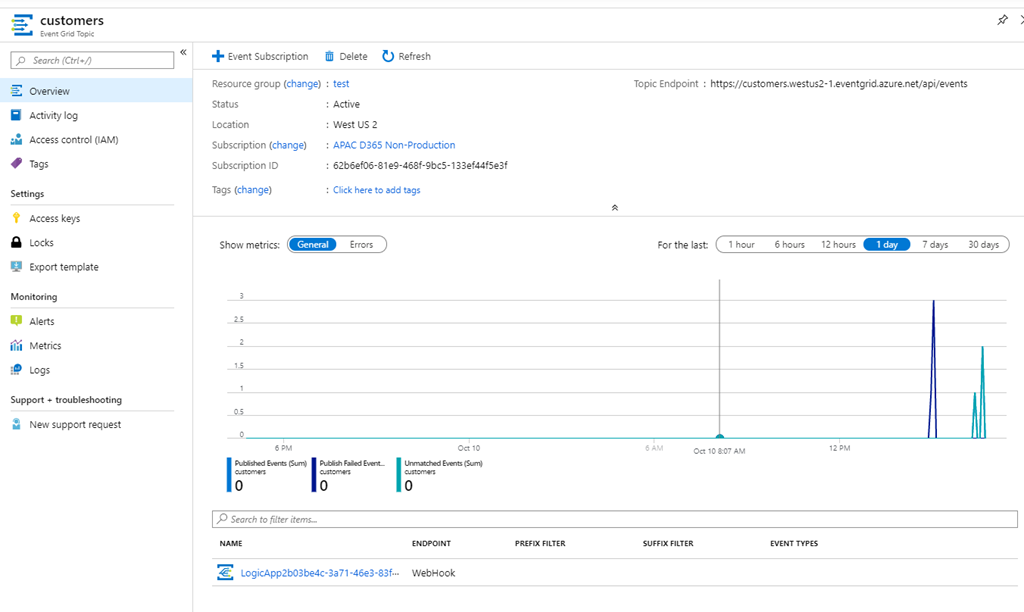This screenshot has width=1024, height=612.
Task: Open the 'test' resource group link
Action: point(341,84)
